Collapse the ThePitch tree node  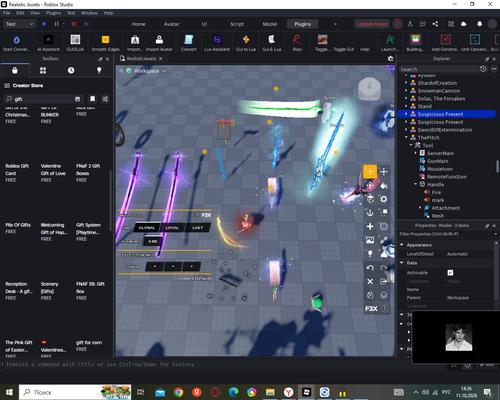(x=406, y=137)
